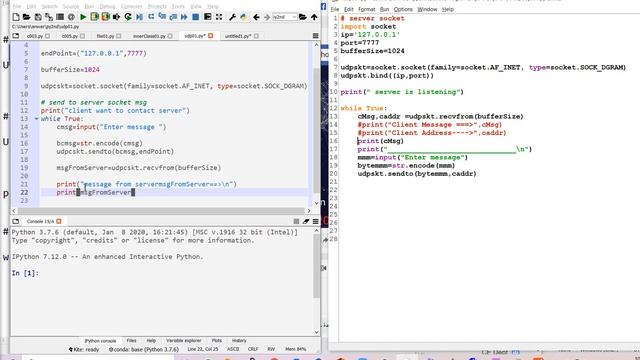Open the Consoles menu in Spyder
Viewport: 640px width, 360px height.
coord(131,7)
